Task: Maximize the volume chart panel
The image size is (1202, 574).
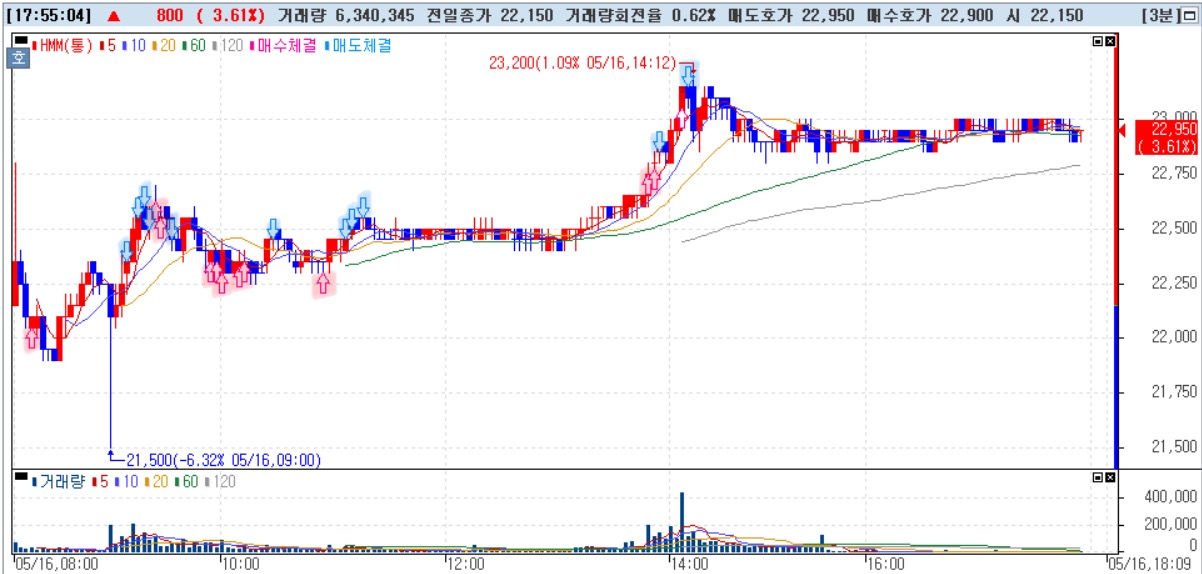Action: coord(1096,479)
